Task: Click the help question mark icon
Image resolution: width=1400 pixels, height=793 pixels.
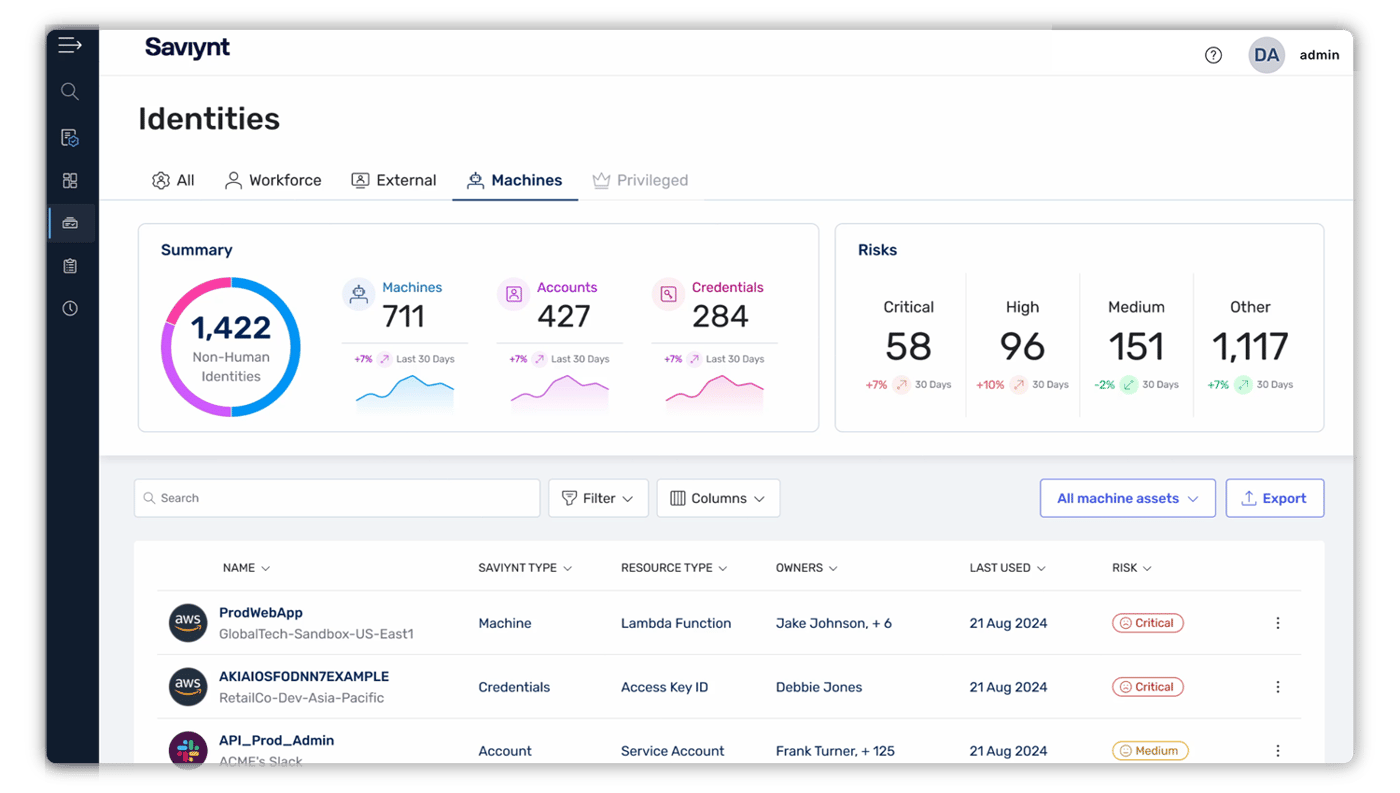Action: (1213, 55)
